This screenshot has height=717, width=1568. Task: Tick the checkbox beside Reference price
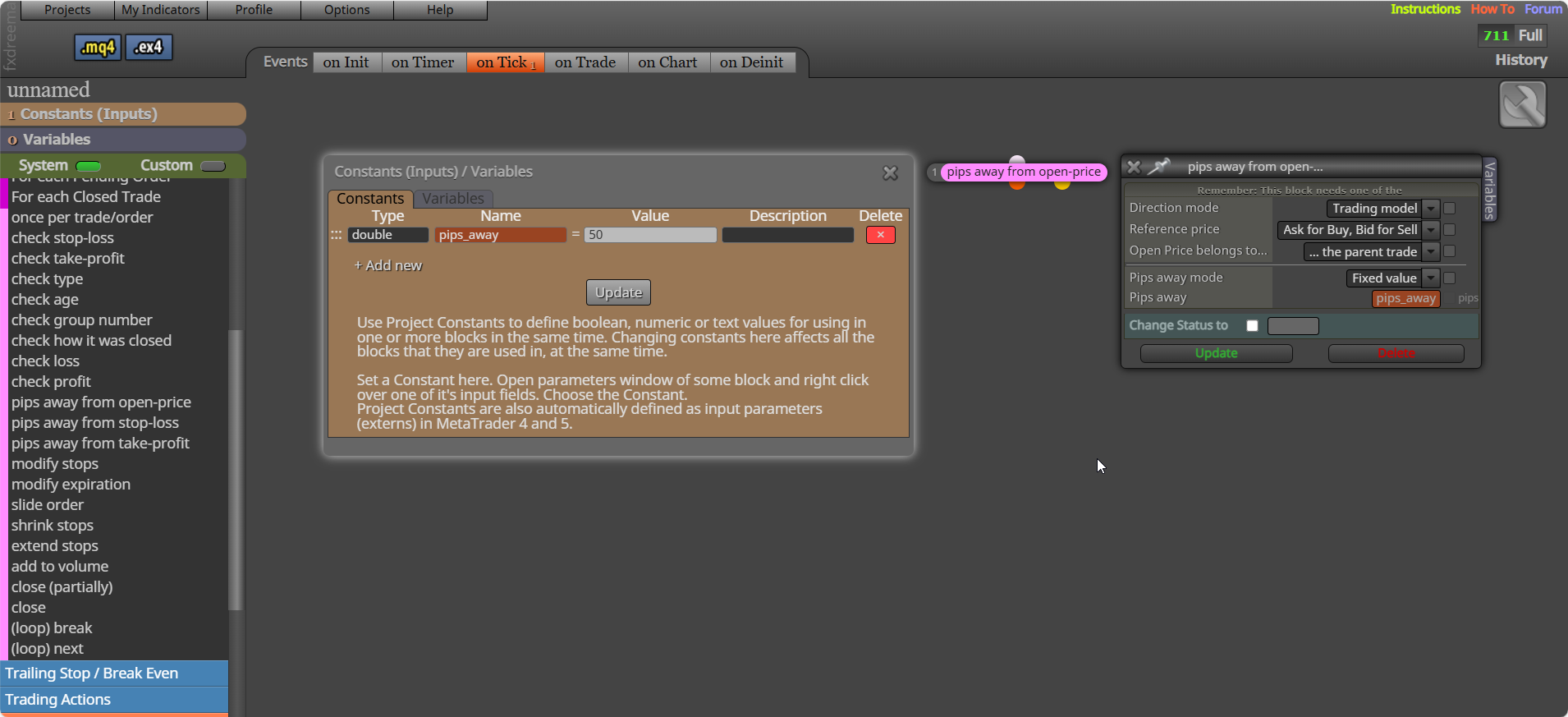click(1450, 230)
